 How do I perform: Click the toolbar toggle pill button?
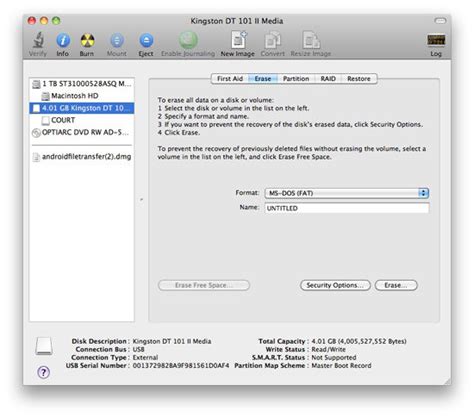(x=440, y=21)
